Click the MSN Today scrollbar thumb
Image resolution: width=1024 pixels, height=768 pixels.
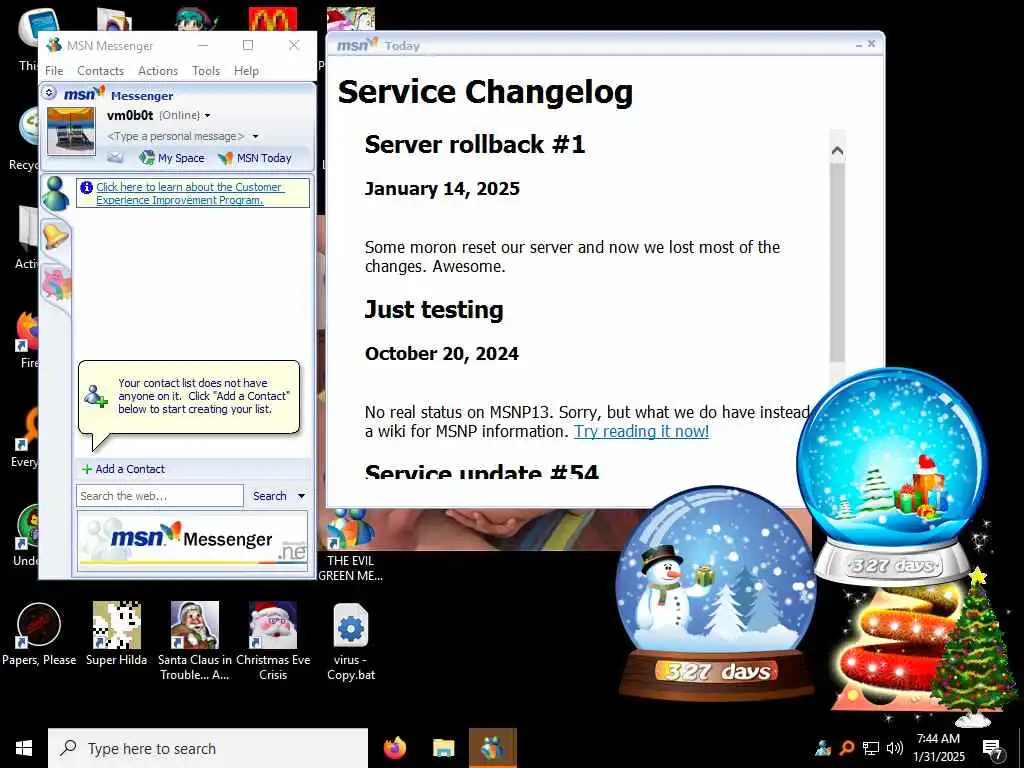837,261
